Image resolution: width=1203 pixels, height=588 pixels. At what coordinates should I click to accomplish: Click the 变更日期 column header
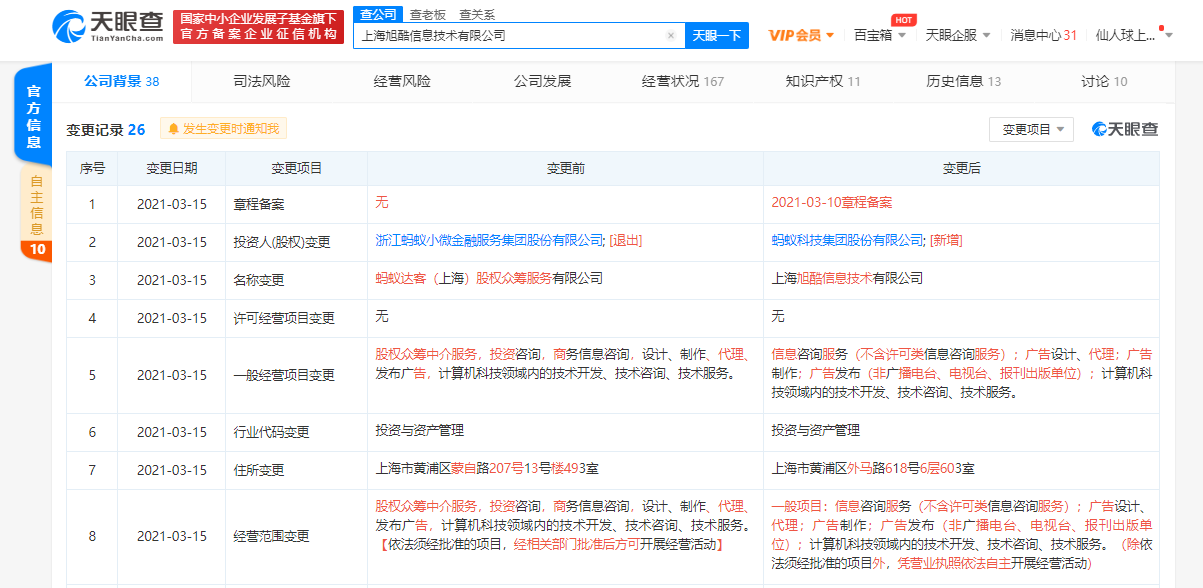coord(172,169)
